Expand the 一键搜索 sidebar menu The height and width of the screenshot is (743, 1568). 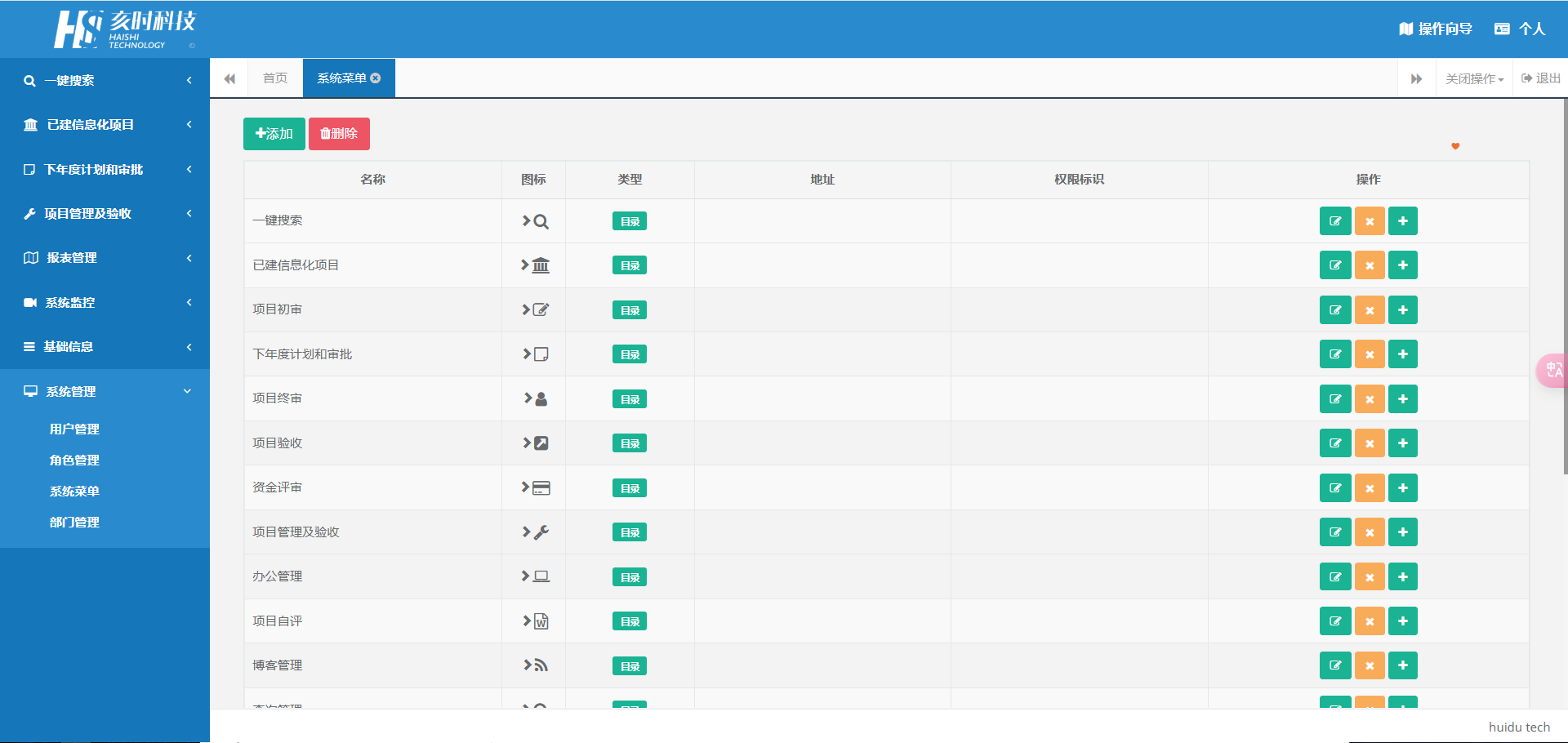[x=105, y=80]
